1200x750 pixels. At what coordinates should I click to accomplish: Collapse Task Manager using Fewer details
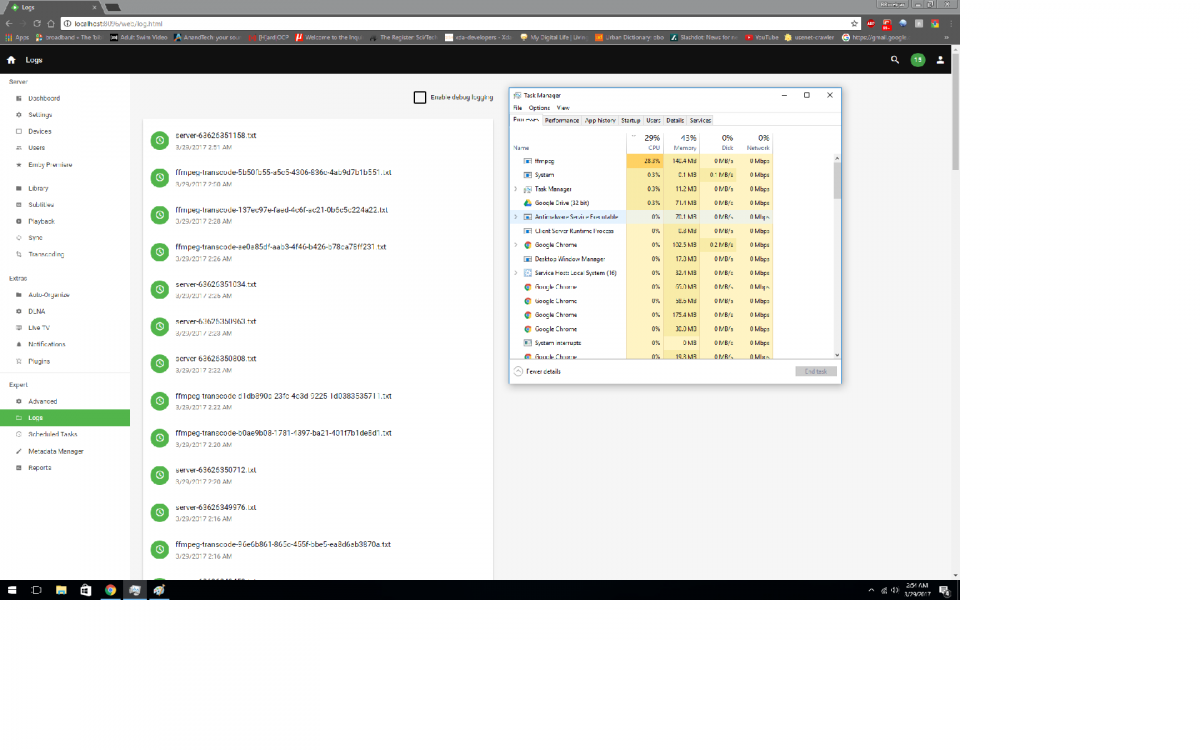(x=538, y=371)
